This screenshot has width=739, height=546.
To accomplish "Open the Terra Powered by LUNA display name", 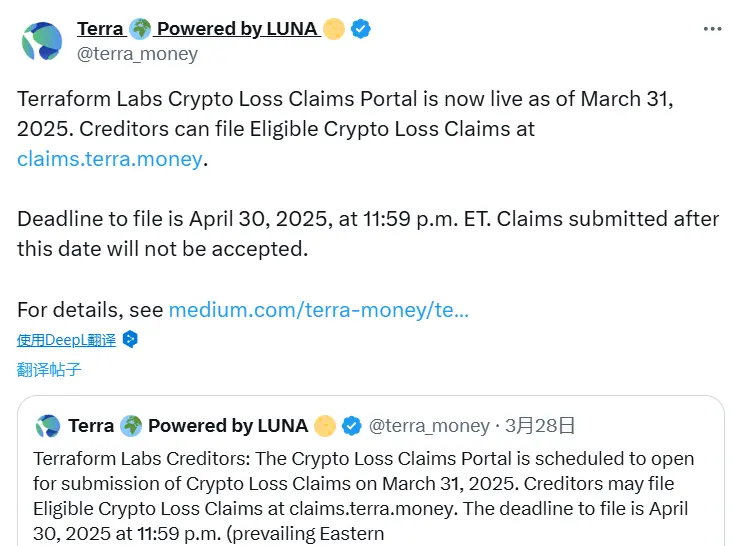I will pos(198,29).
